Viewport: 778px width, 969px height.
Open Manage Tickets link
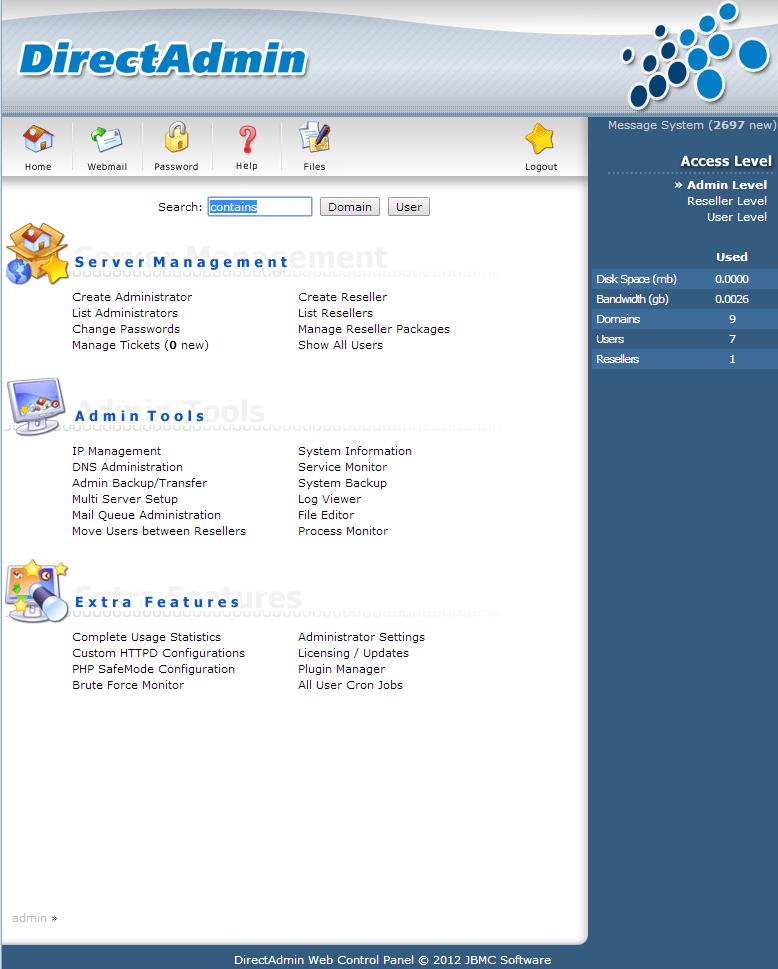point(140,345)
